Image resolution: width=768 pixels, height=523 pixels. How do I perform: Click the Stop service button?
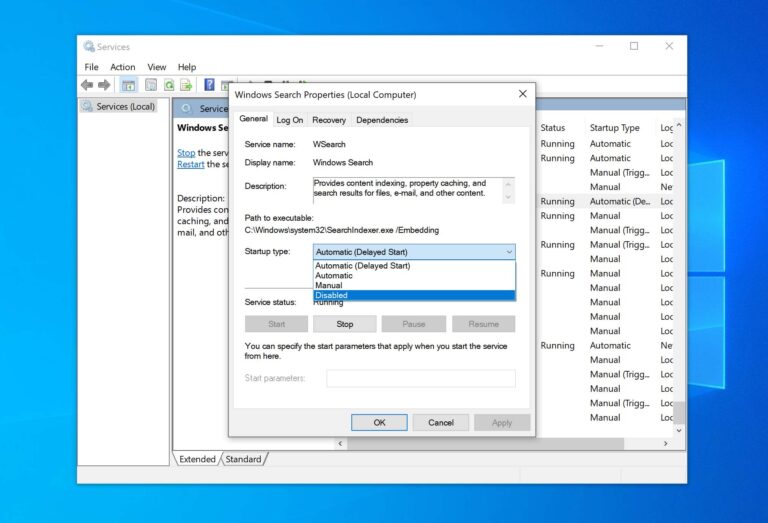(345, 324)
